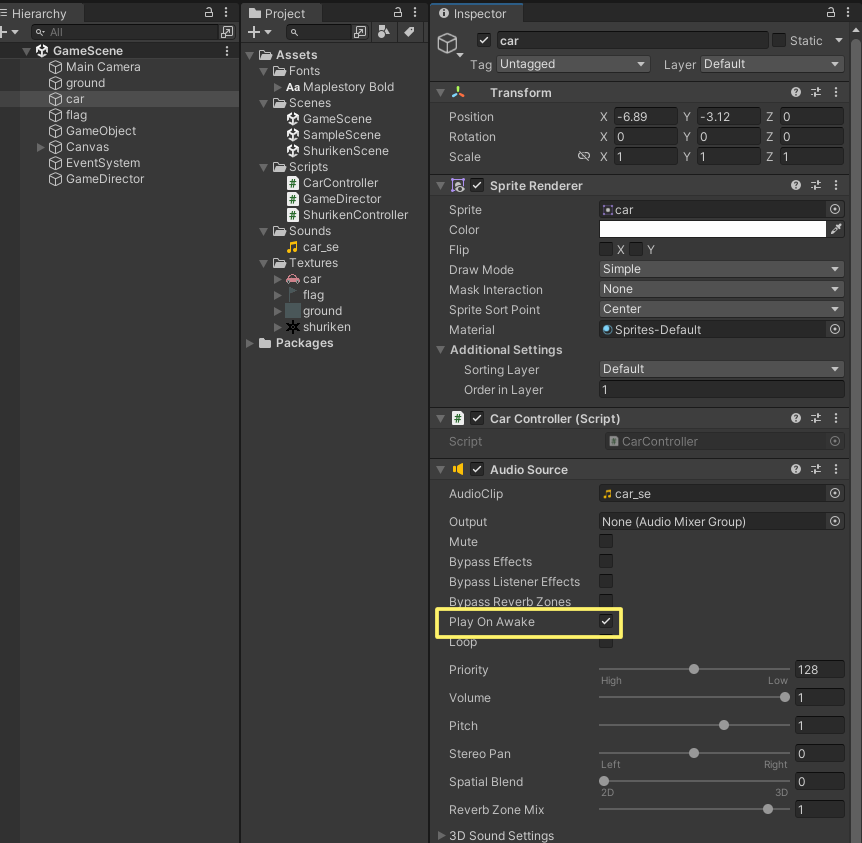Click Project search by label icon
Viewport: 862px width, 843px height.
(409, 32)
